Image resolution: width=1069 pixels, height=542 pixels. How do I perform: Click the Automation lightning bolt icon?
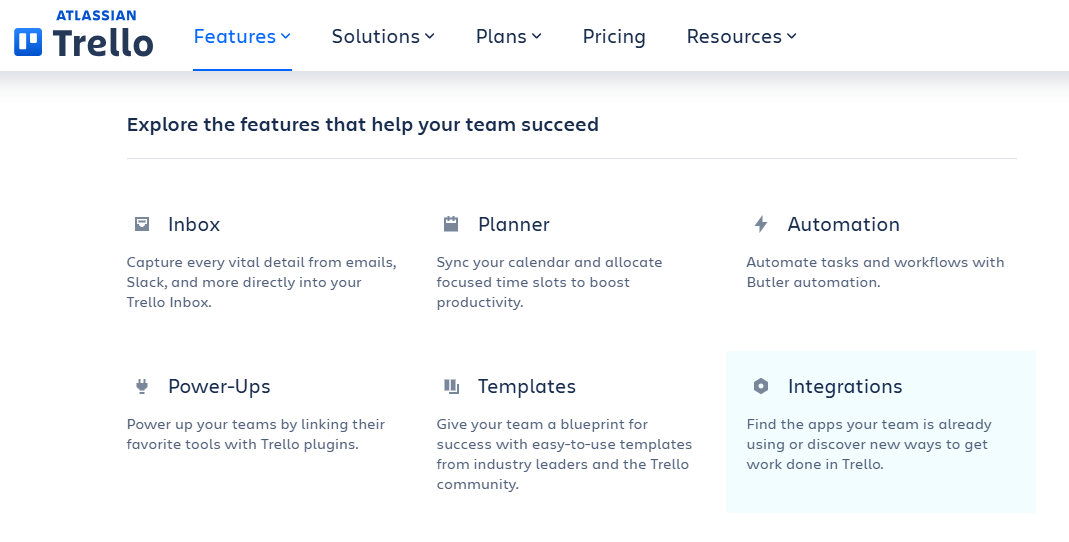761,224
